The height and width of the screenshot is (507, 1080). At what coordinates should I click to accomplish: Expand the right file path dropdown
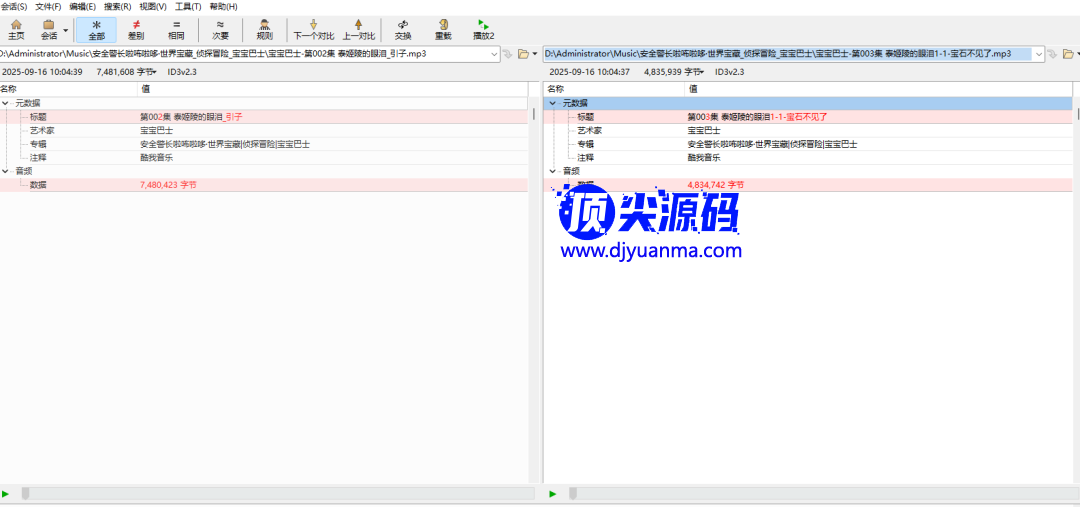1038,54
